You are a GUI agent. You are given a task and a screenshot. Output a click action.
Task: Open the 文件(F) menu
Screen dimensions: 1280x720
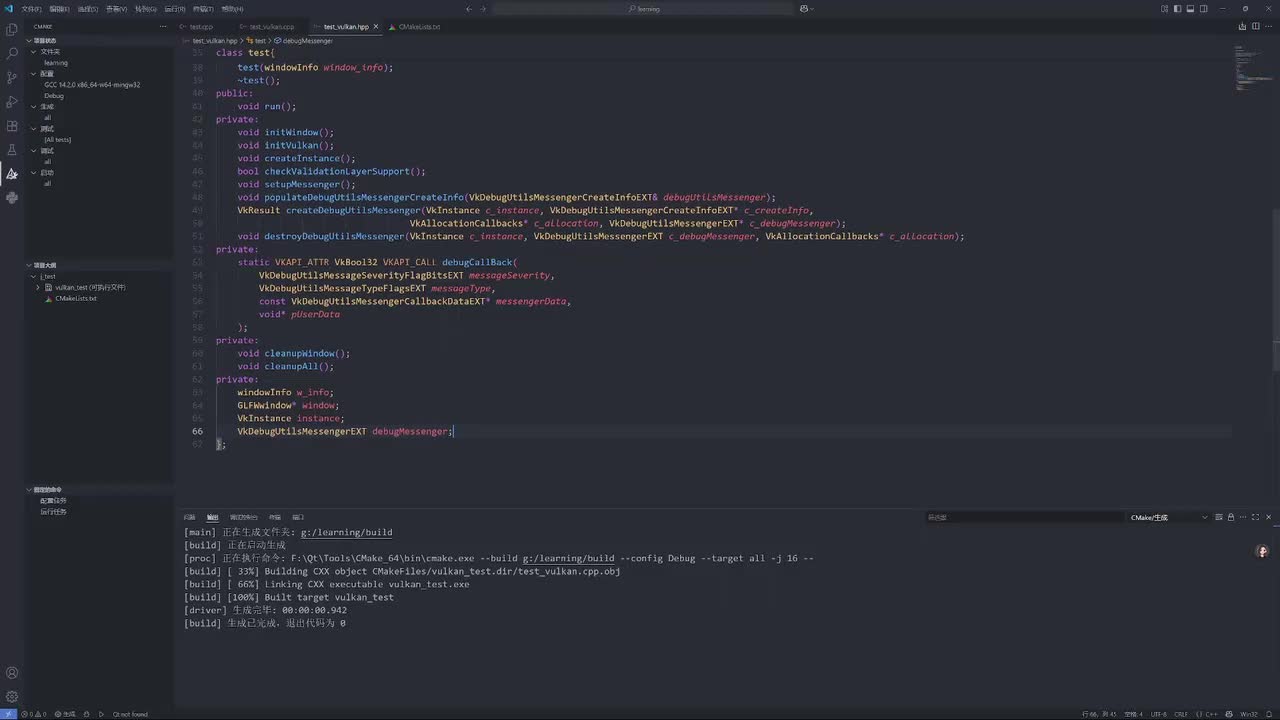click(31, 9)
